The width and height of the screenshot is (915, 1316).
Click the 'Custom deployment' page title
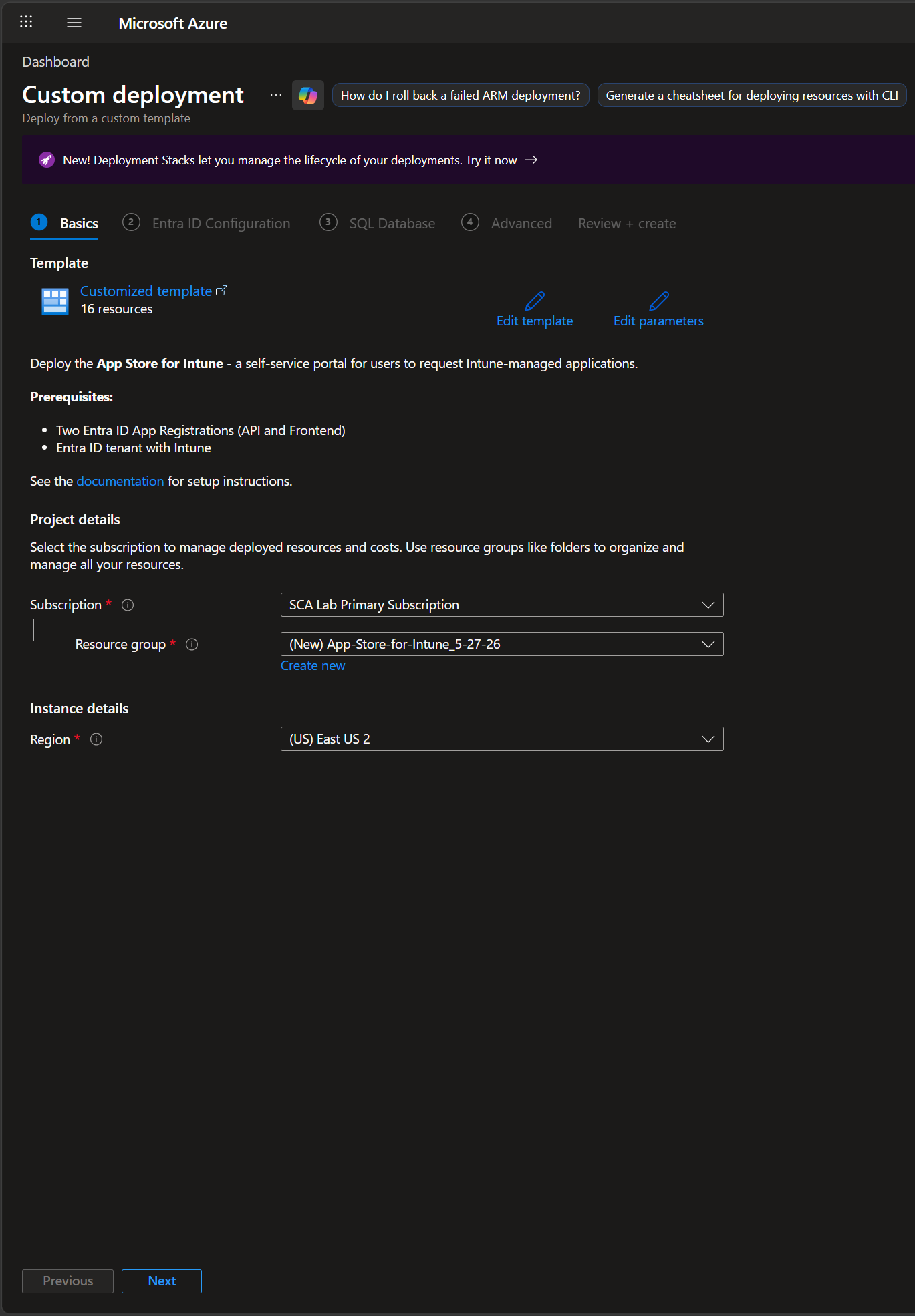133,95
